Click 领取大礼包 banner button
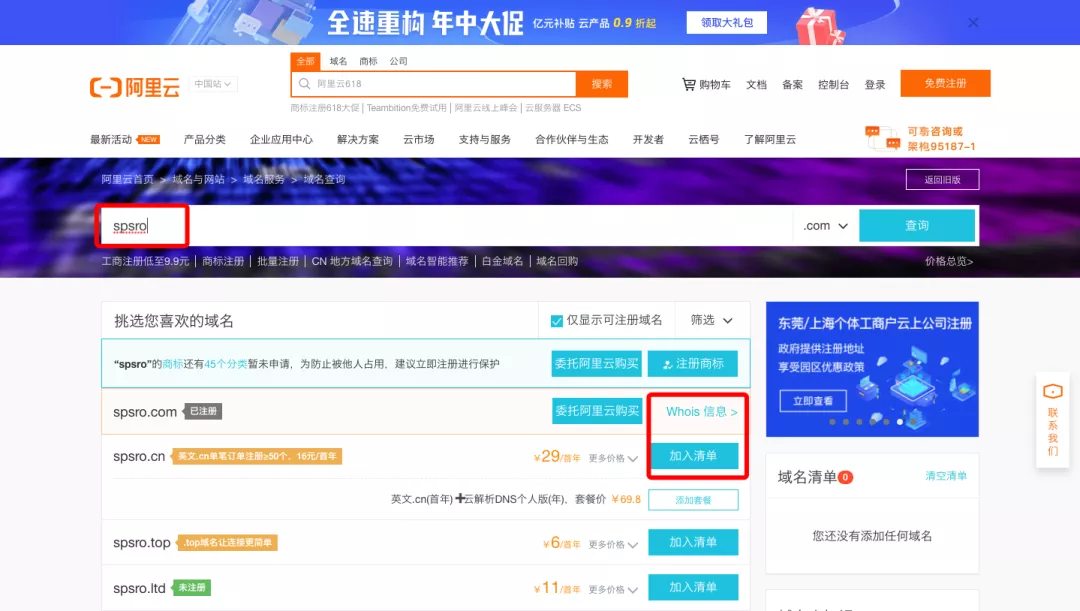This screenshot has width=1080, height=611. (x=727, y=22)
